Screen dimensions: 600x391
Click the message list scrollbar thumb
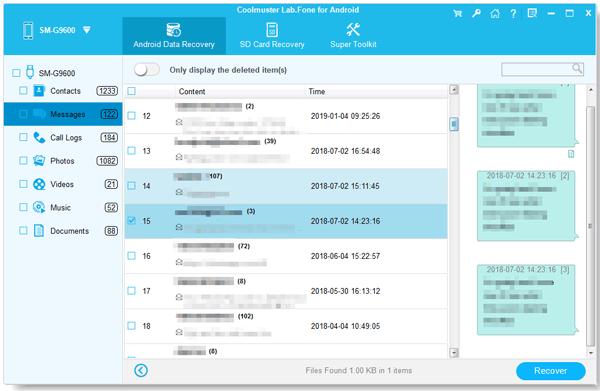454,124
